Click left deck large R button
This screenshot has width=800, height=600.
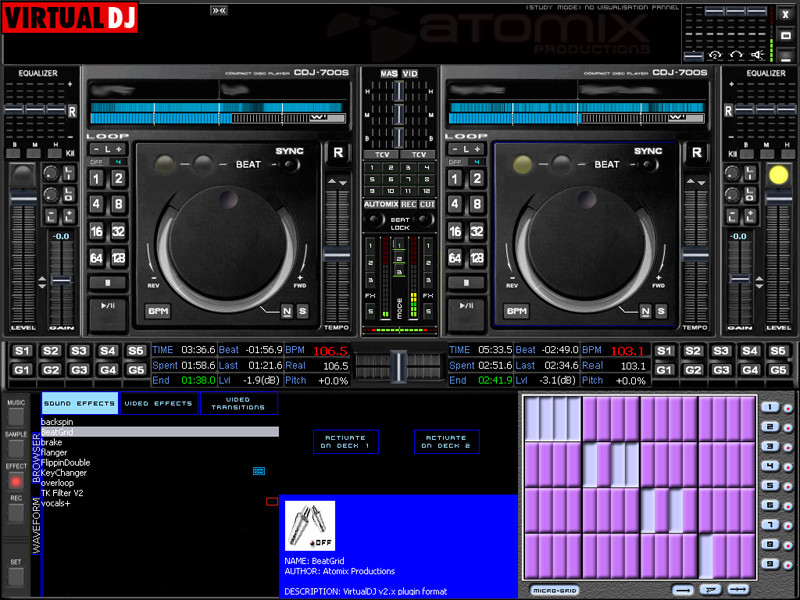(x=338, y=153)
